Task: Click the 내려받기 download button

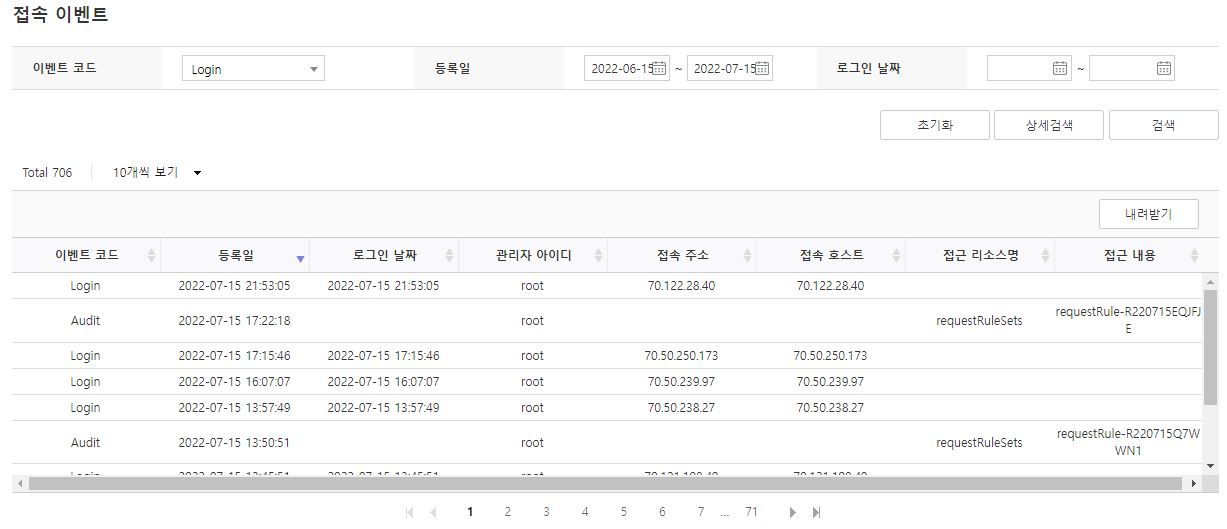Action: 1148,214
